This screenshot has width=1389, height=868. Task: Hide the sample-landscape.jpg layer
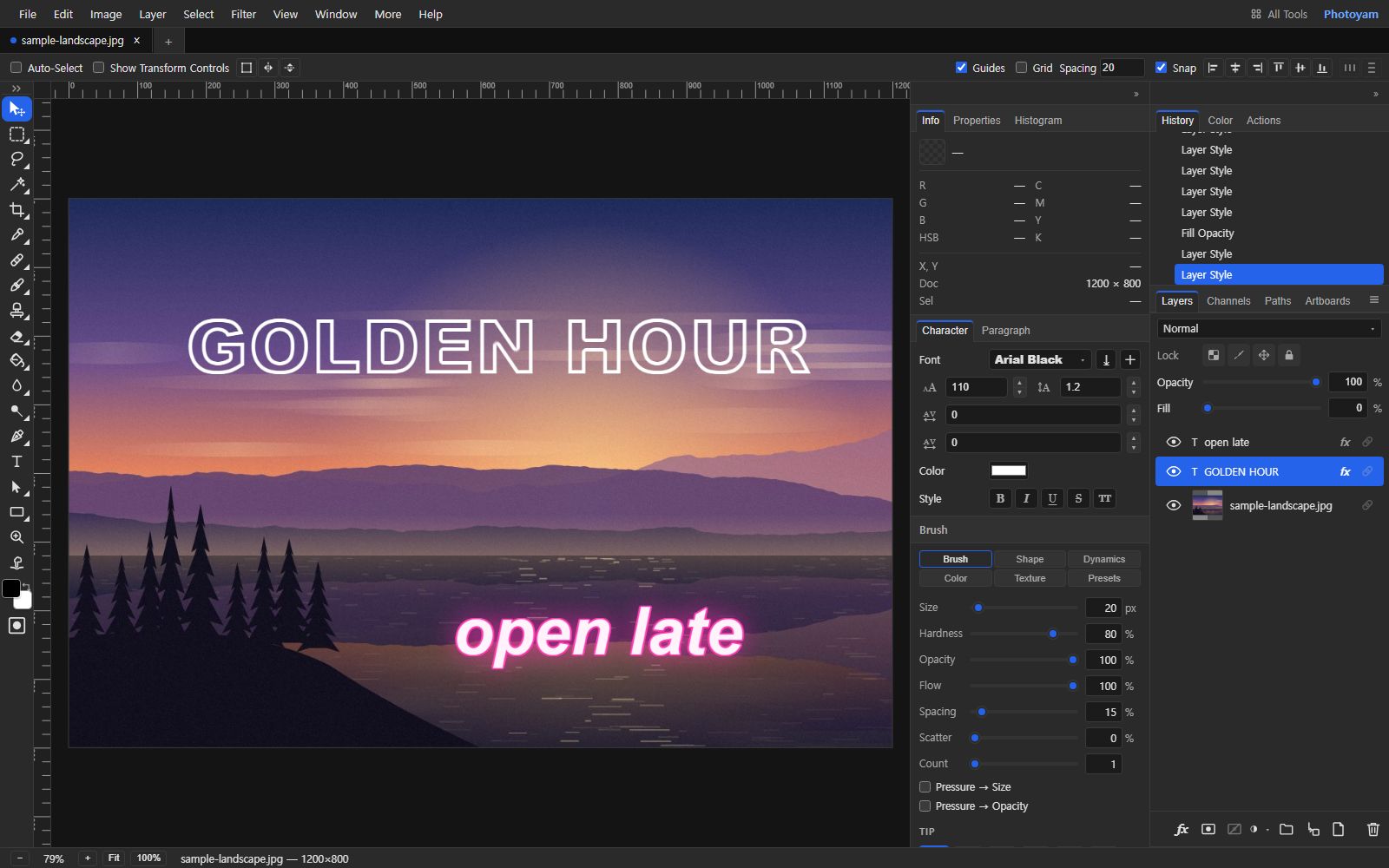coord(1174,505)
